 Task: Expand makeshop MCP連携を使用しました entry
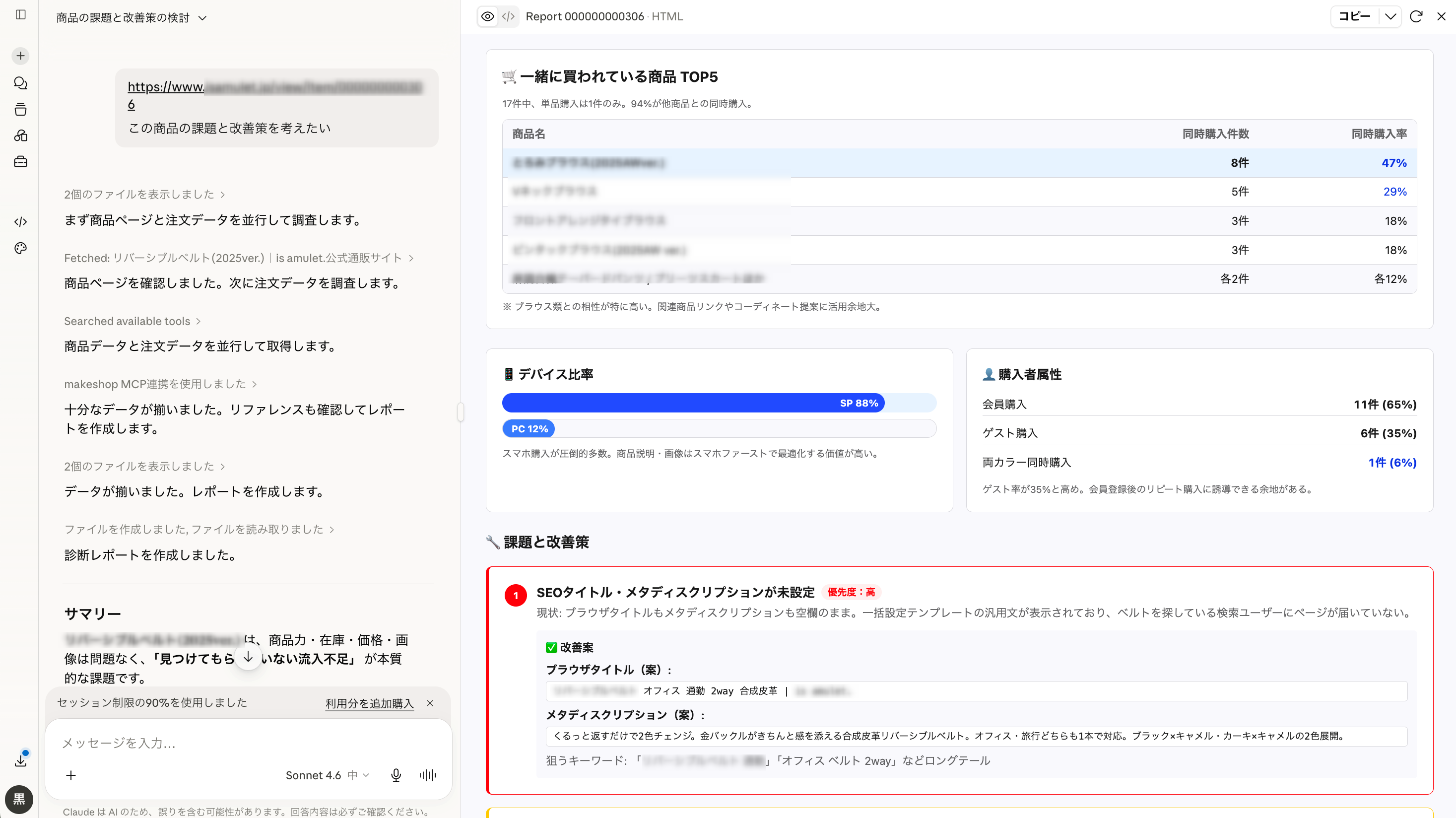(x=160, y=384)
